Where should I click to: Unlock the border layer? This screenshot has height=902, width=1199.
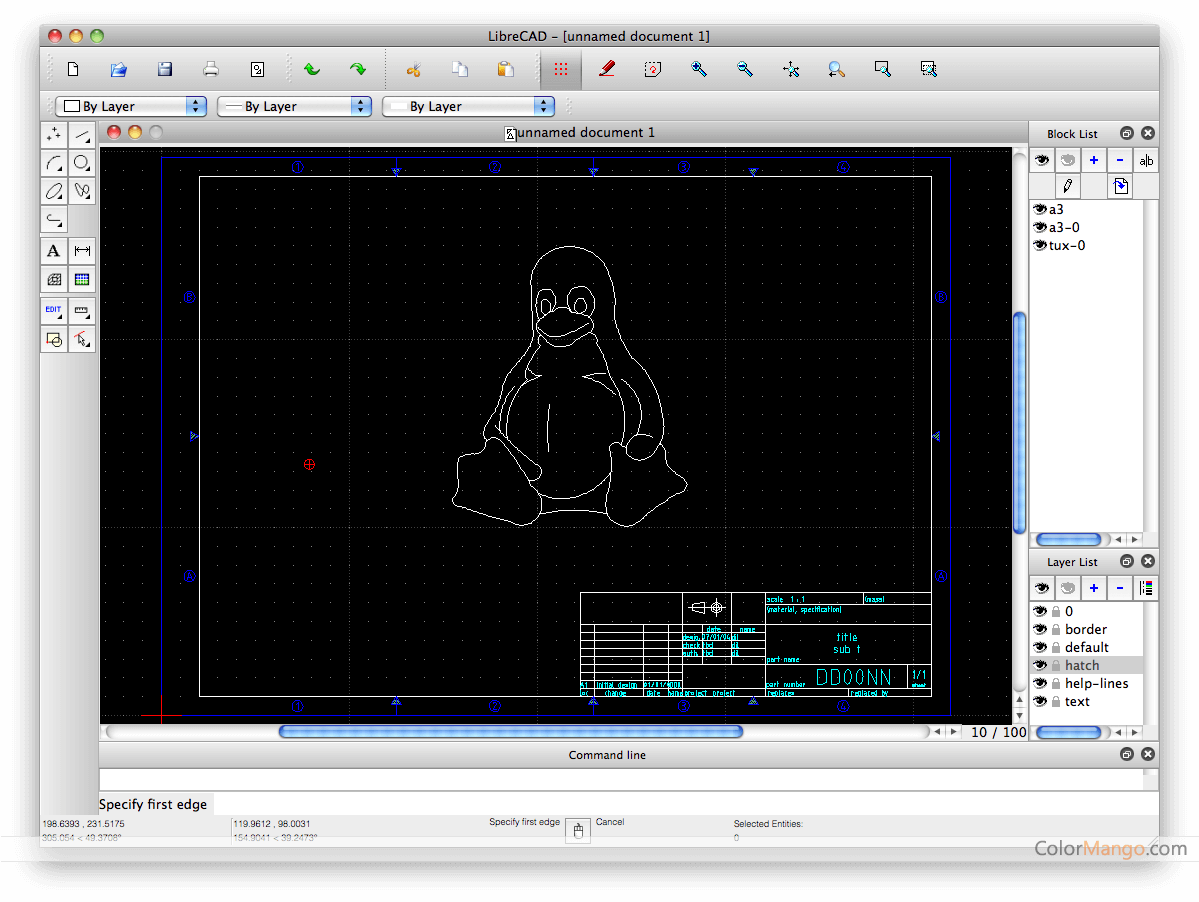[1057, 629]
